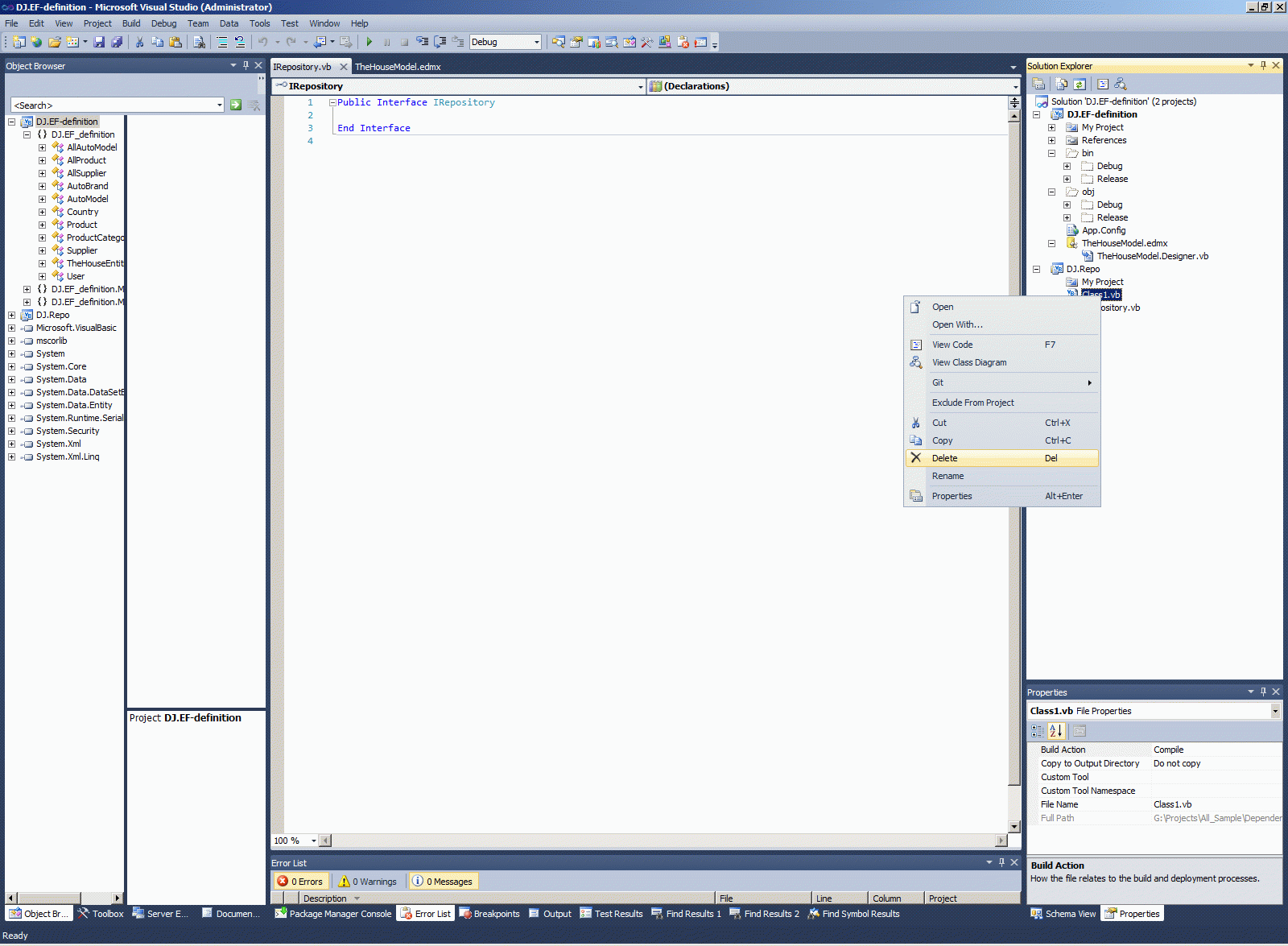Toggle the 0 Errors filter

click(x=299, y=882)
